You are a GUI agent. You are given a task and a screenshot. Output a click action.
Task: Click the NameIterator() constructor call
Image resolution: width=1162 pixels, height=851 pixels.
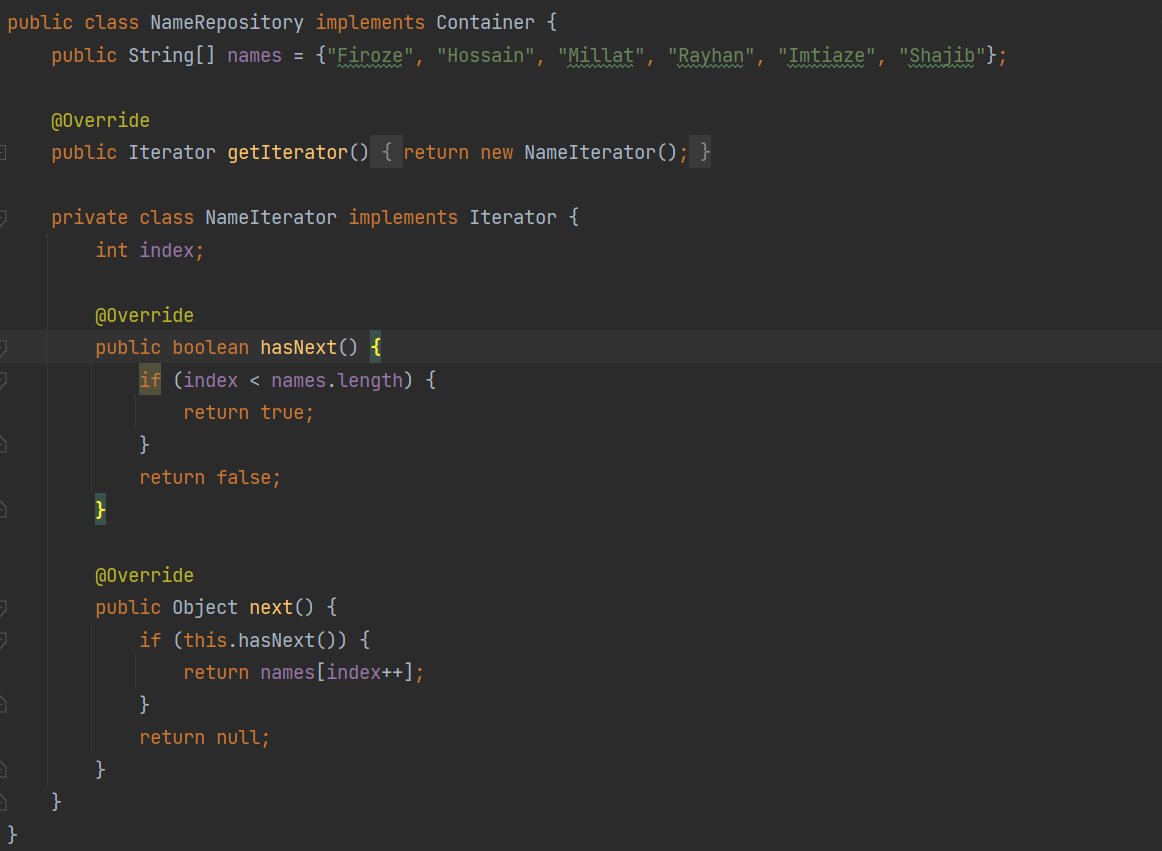pyautogui.click(x=600, y=153)
